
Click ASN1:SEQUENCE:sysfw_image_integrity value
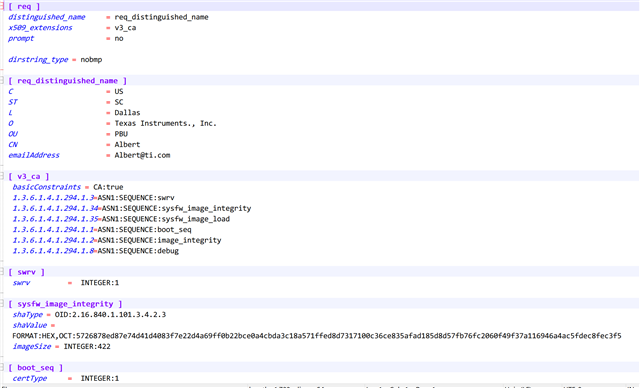coord(176,208)
